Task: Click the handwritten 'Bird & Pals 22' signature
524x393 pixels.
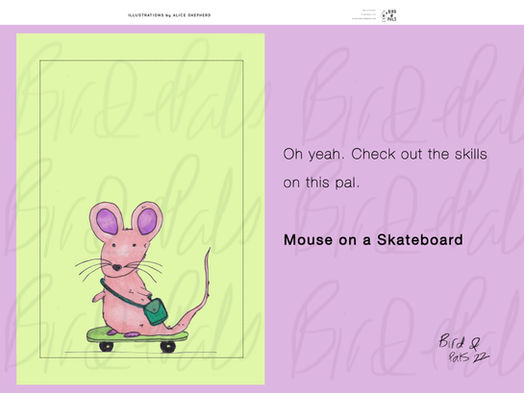Action: 464,349
